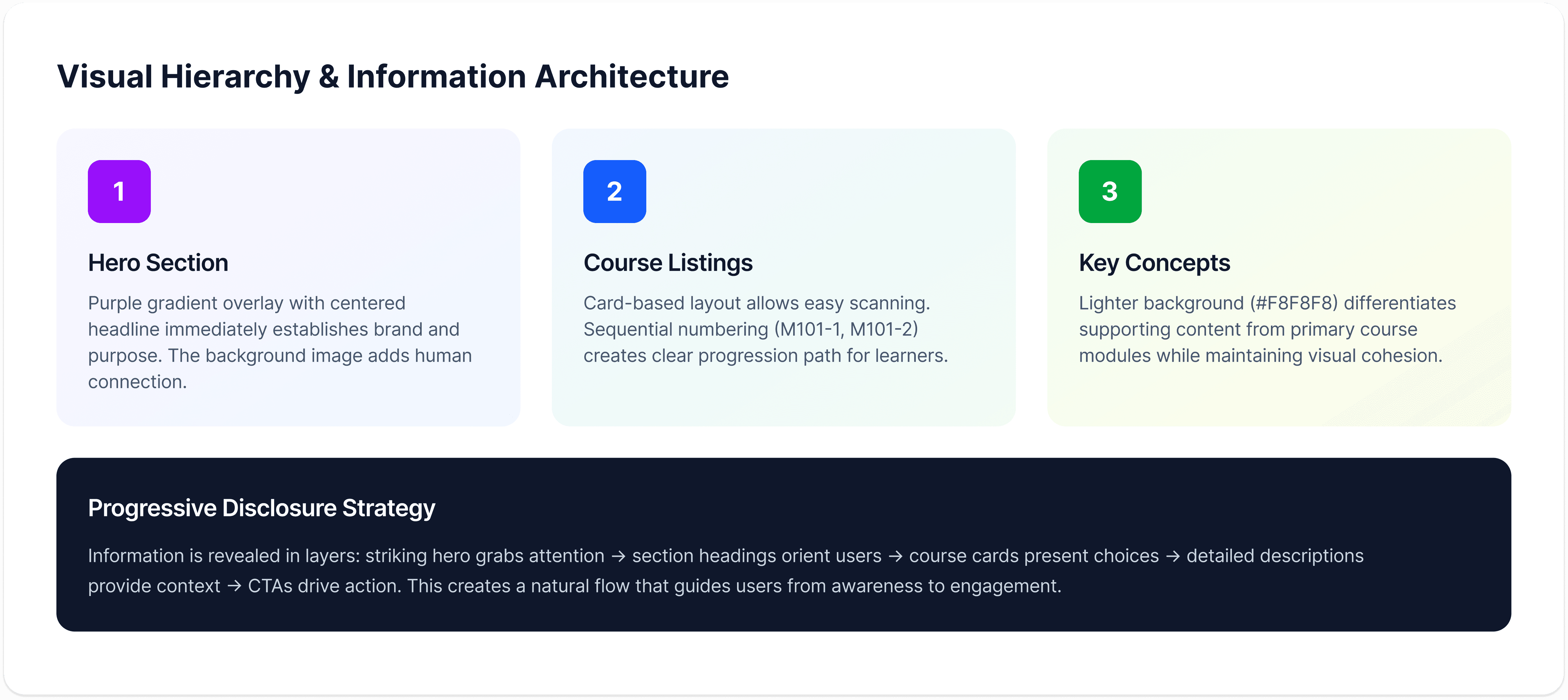Click the purple number 1 badge
1568x700 pixels.
point(119,191)
